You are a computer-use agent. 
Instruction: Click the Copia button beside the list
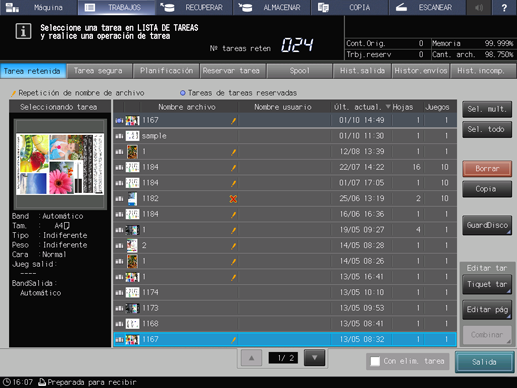tap(487, 189)
